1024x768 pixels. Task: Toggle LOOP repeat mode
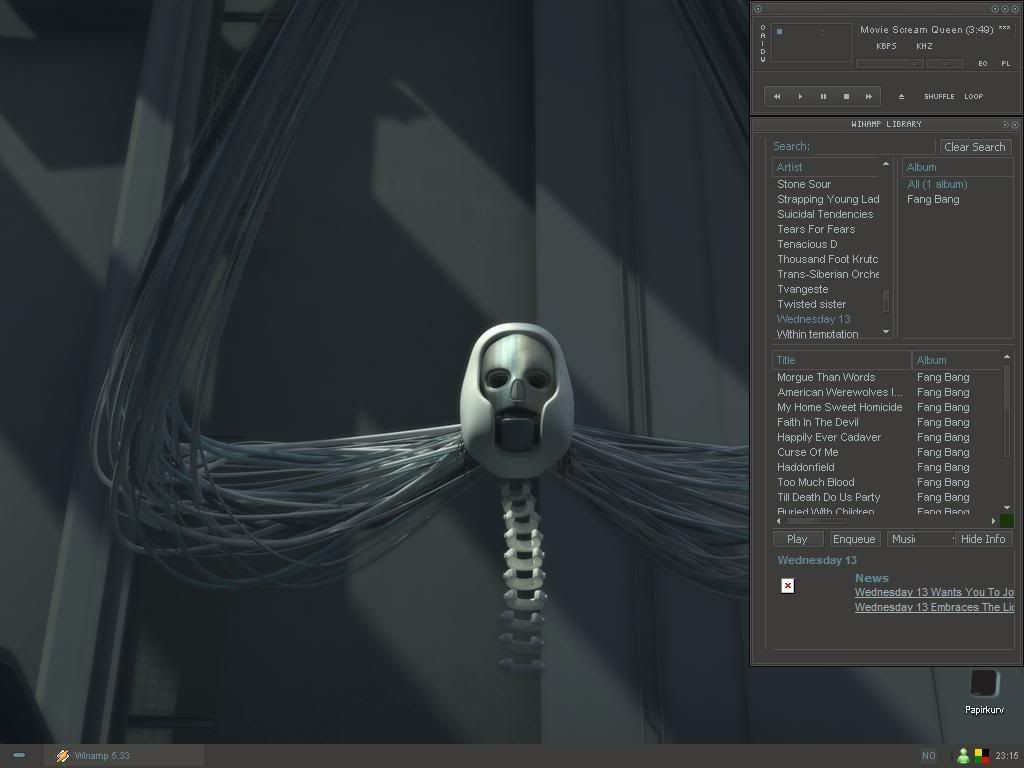973,97
